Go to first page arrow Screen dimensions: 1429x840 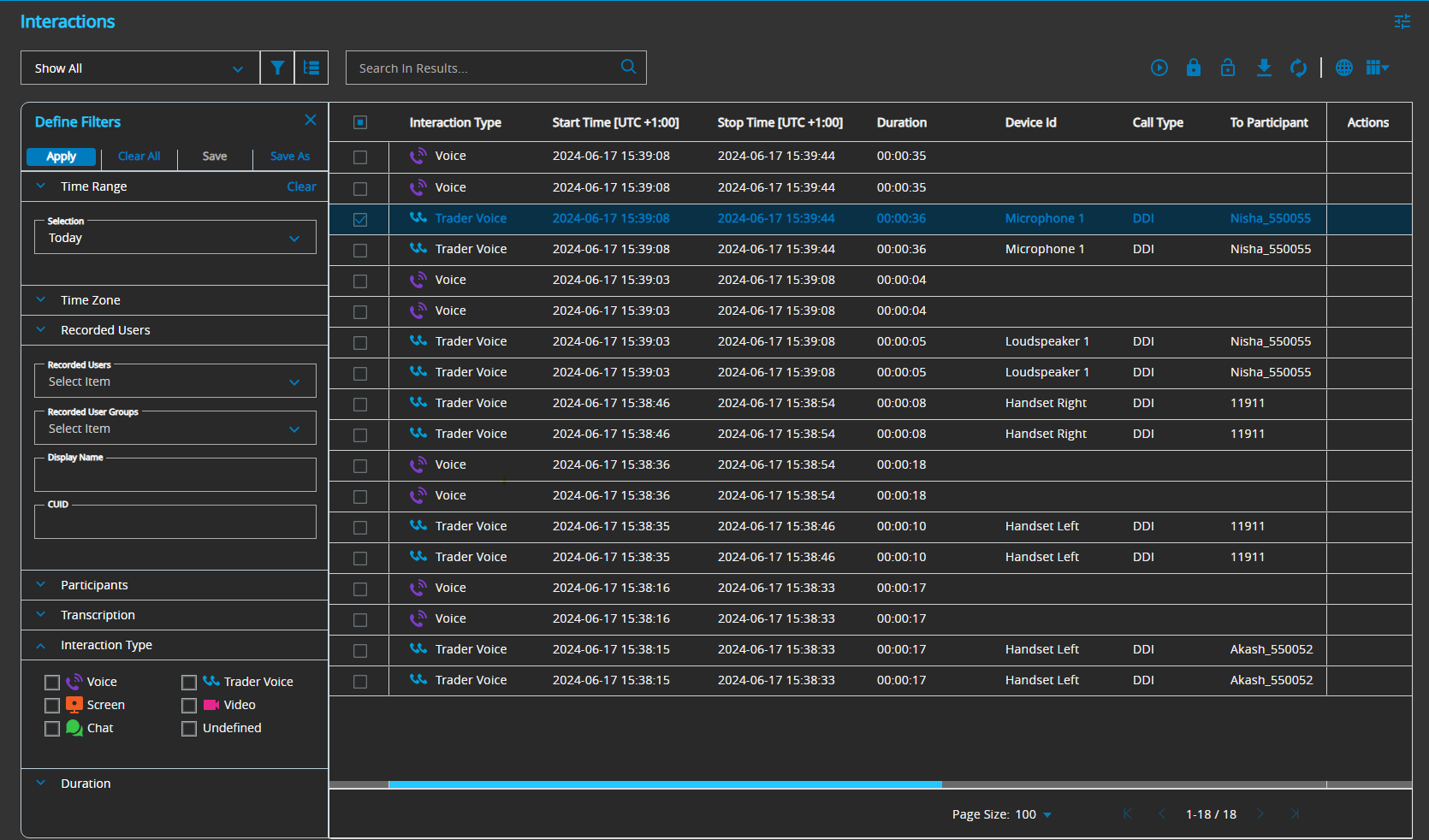pos(1127,814)
